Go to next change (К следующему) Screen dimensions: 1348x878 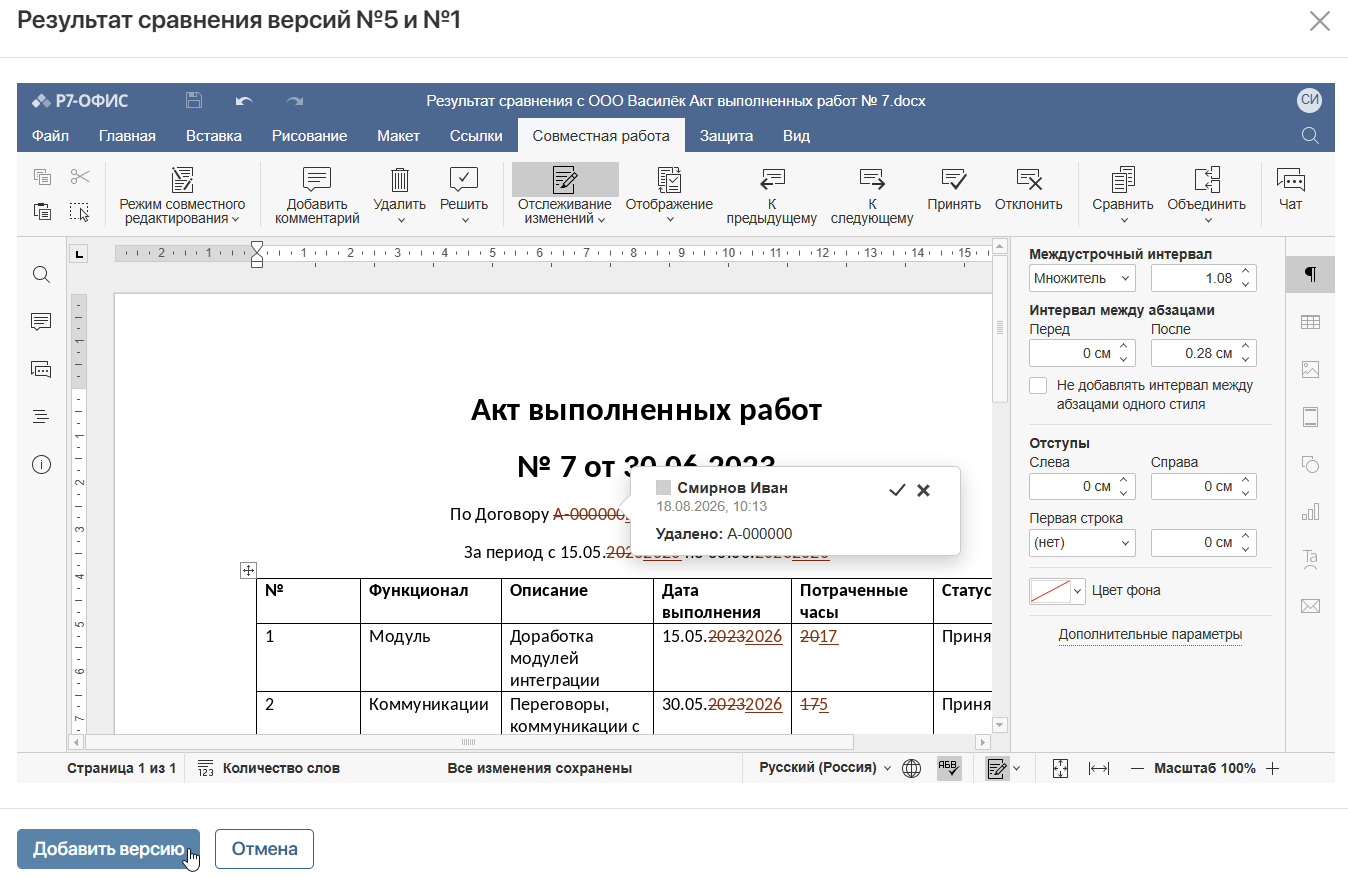tap(872, 195)
